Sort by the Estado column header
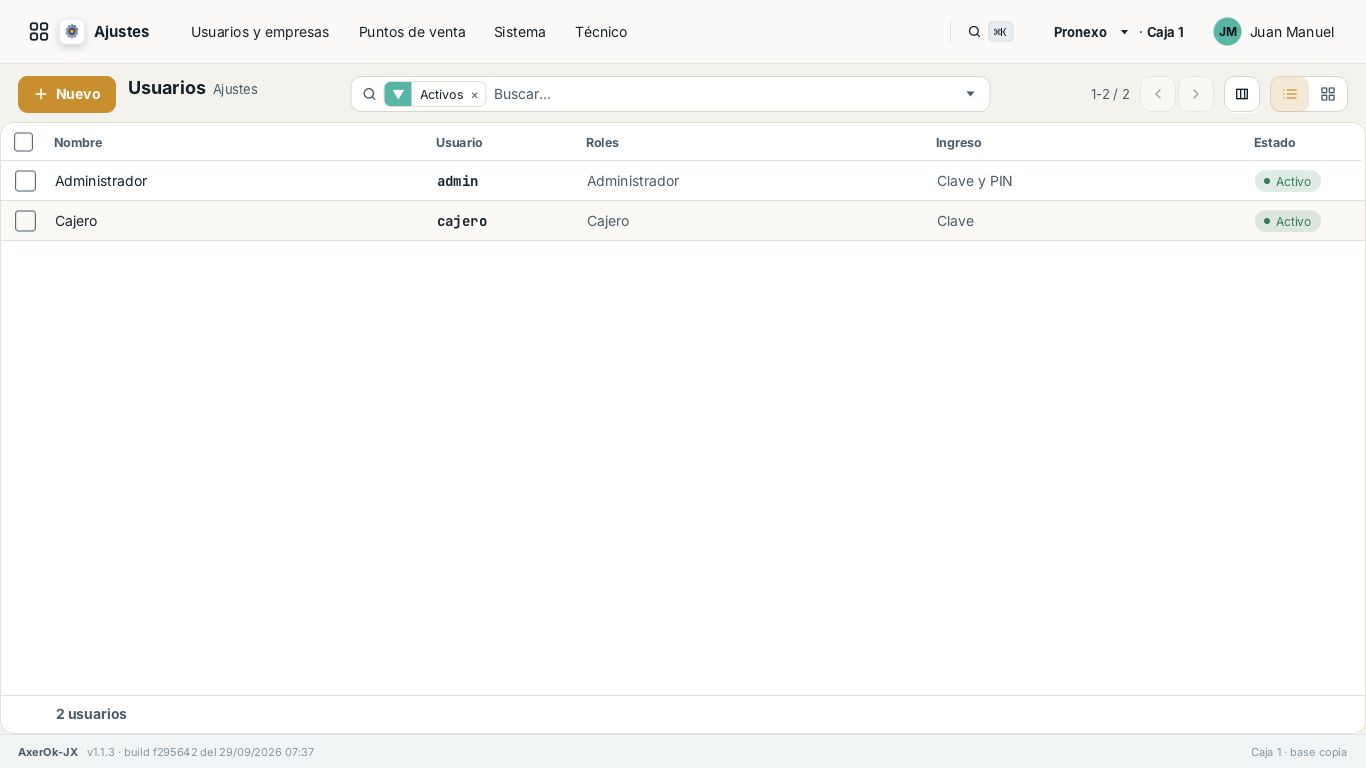The width and height of the screenshot is (1366, 768). click(1274, 143)
